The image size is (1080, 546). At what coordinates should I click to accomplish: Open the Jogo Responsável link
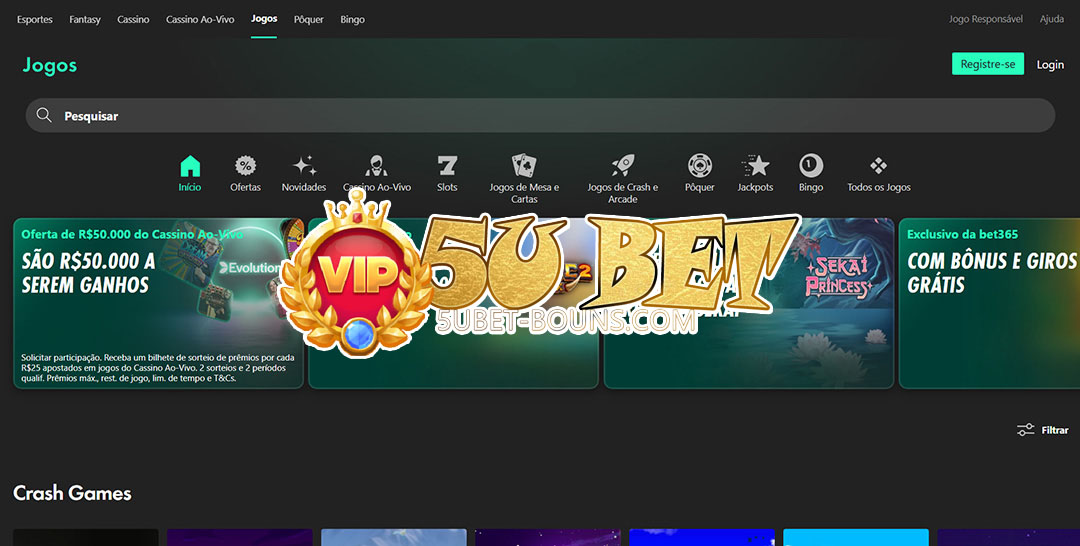(986, 19)
